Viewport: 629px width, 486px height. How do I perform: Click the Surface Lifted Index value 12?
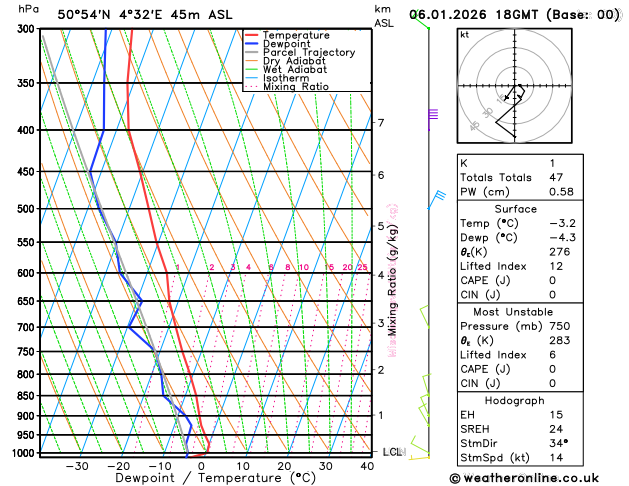pos(556,267)
